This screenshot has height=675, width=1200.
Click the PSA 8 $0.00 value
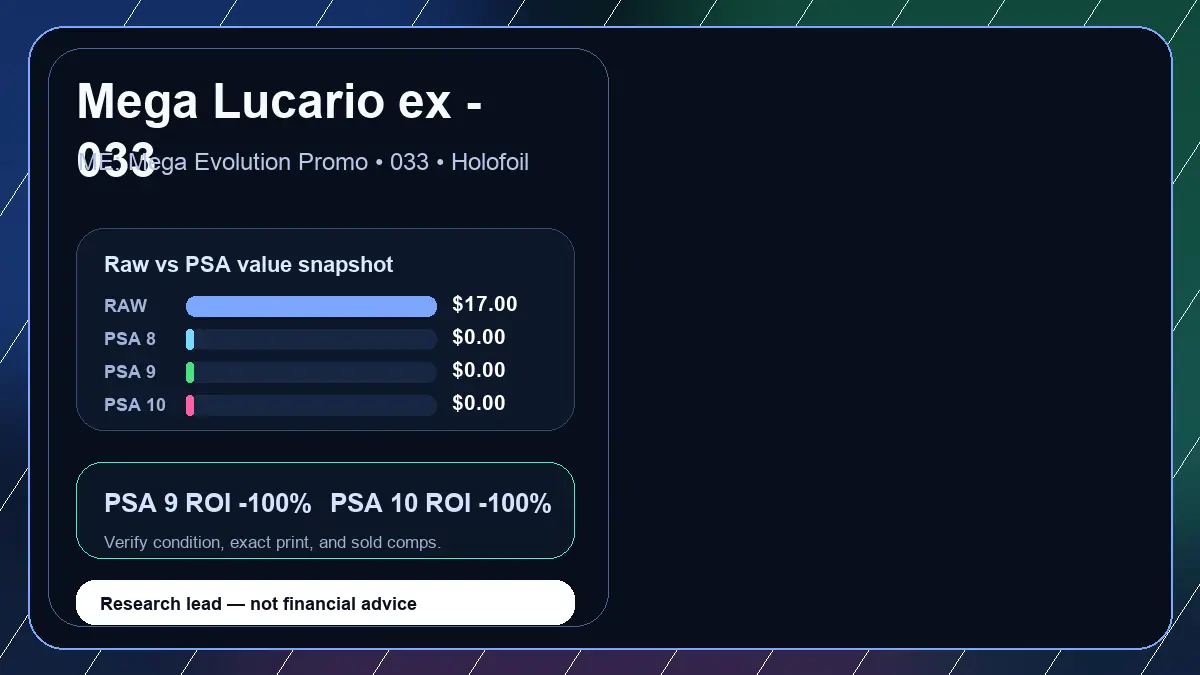click(479, 338)
